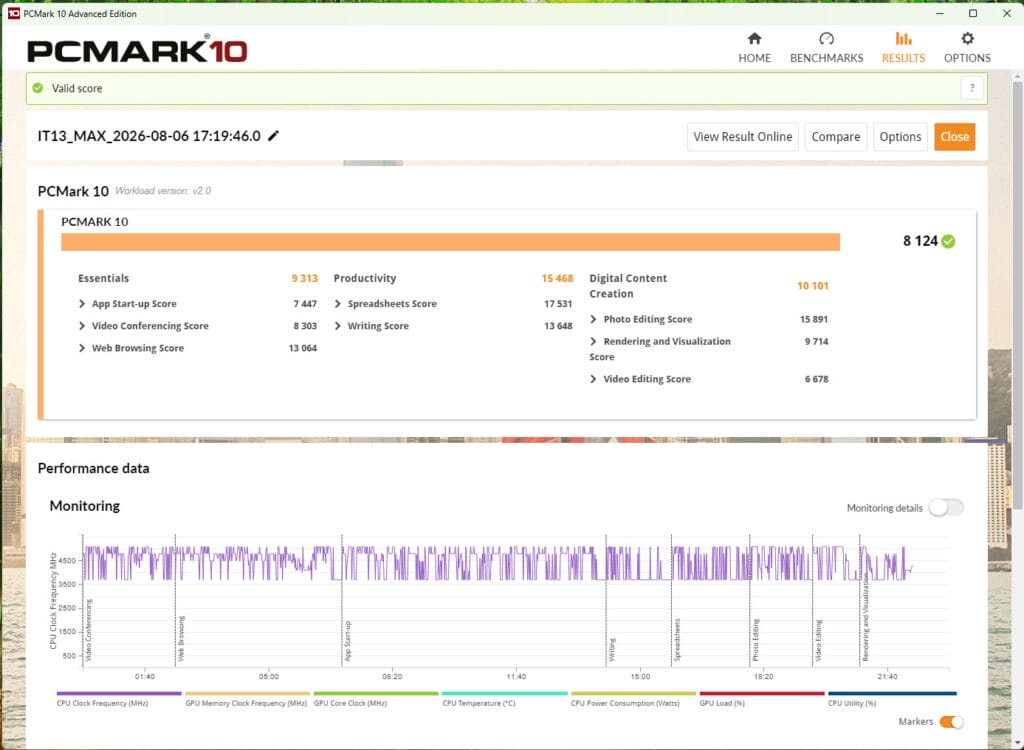Click the green check next to 8 124
1024x750 pixels.
click(x=948, y=241)
